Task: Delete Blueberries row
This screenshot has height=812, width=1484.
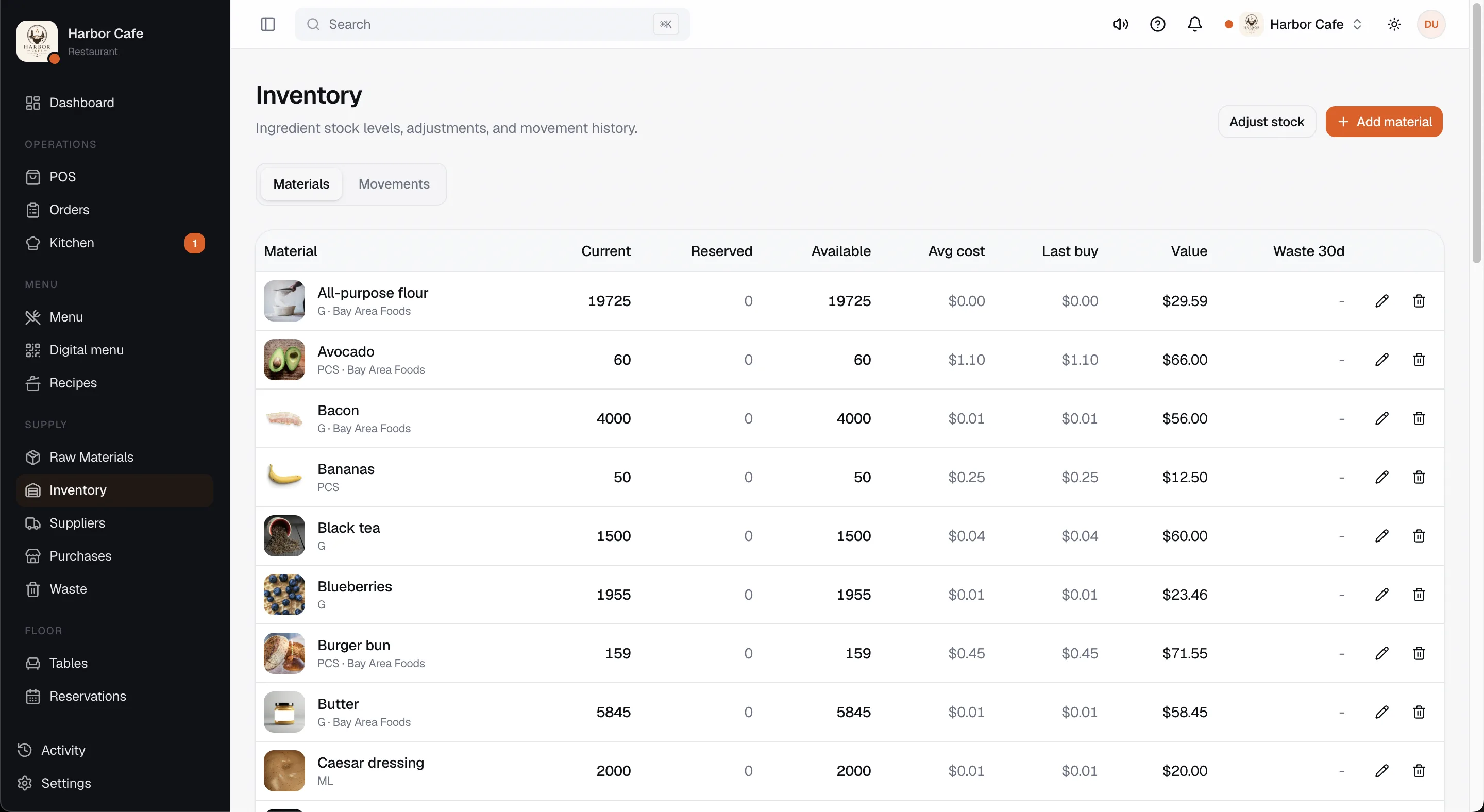Action: point(1419,595)
